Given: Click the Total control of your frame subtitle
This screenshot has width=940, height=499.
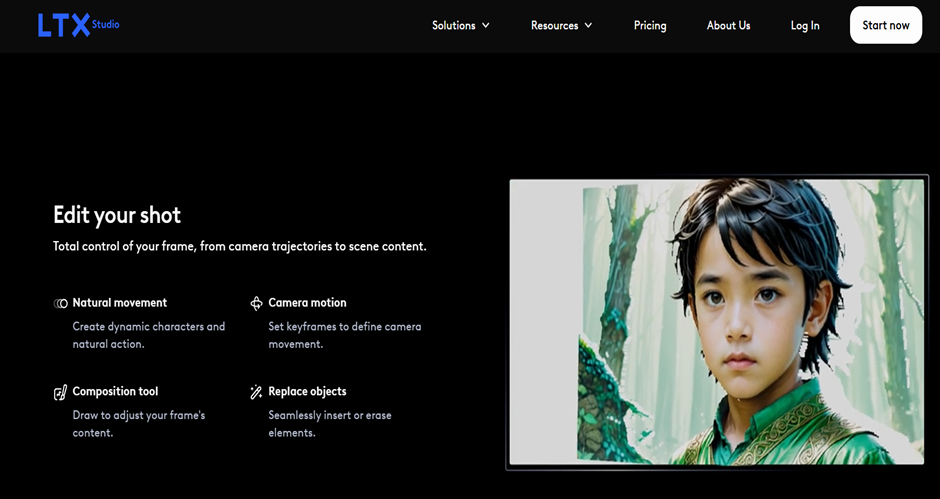Looking at the screenshot, I should pyautogui.click(x=239, y=246).
